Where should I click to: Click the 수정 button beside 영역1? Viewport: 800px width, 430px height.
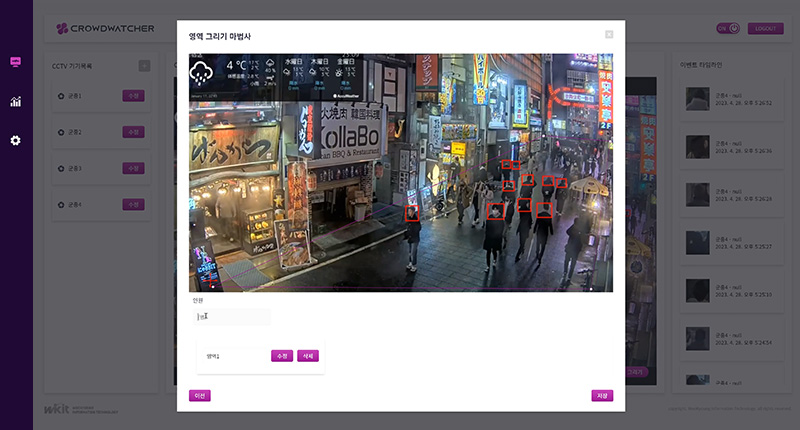pos(282,356)
